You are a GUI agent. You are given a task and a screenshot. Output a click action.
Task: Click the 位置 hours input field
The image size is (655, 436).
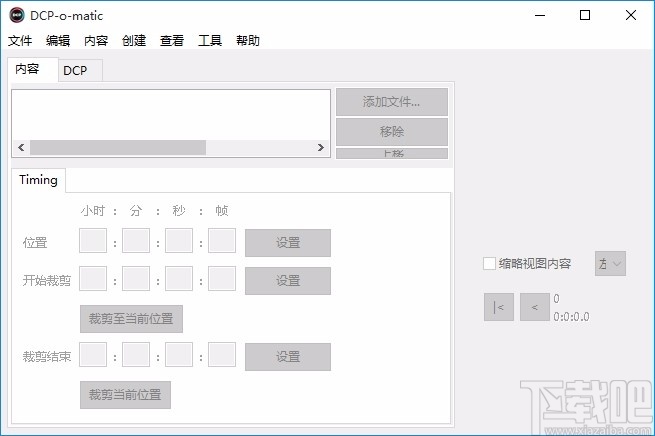93,241
